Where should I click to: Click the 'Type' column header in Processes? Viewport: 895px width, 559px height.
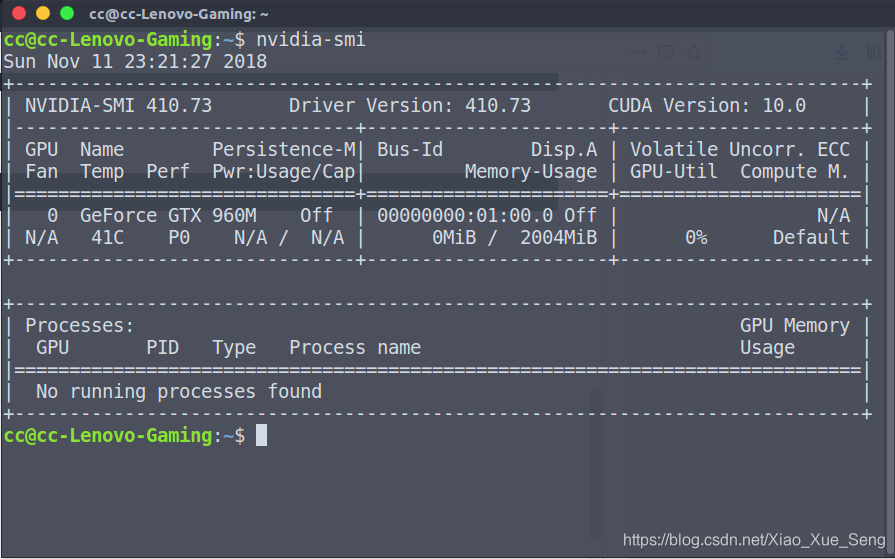[234, 348]
